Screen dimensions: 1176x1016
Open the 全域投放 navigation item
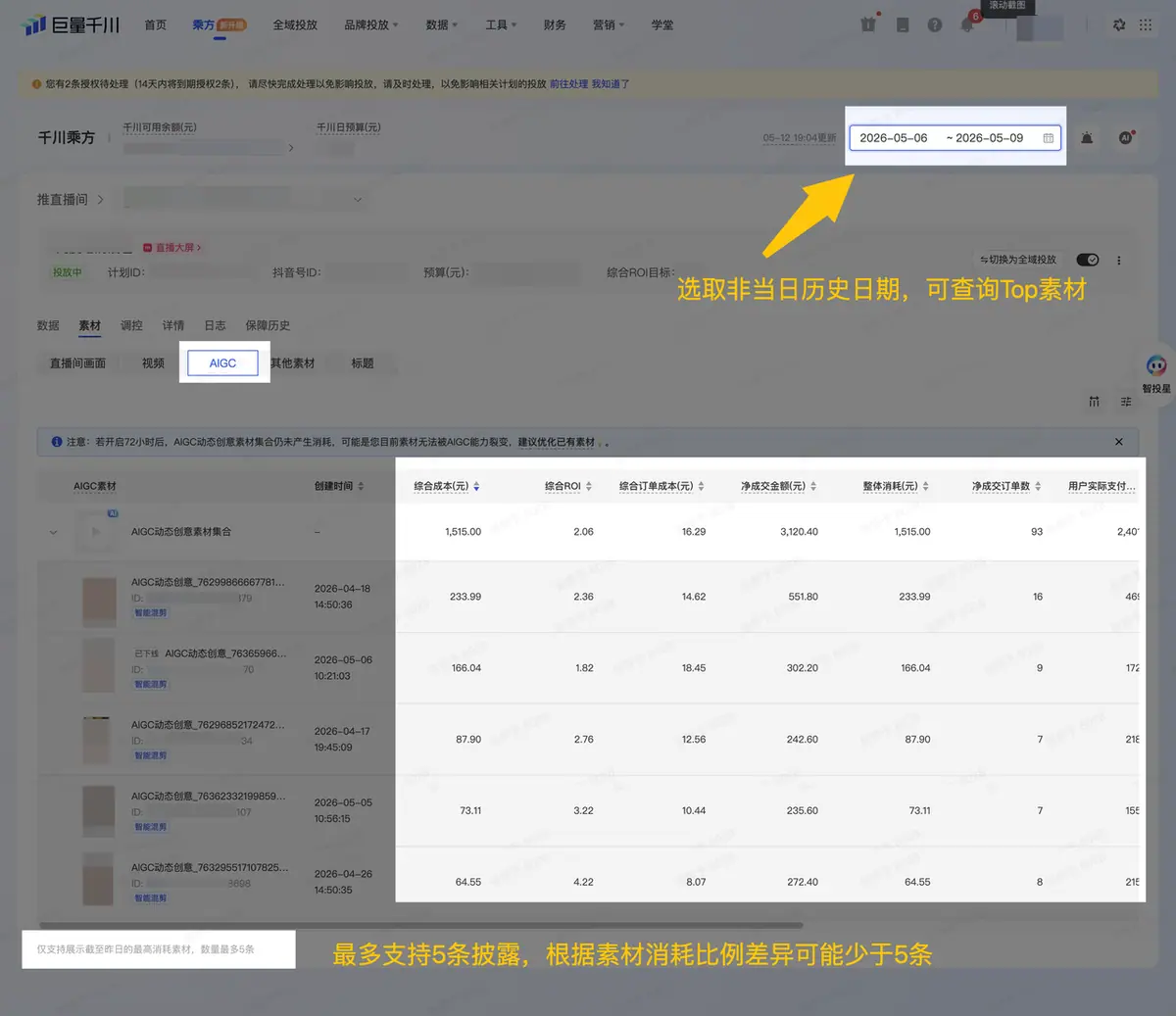(295, 25)
